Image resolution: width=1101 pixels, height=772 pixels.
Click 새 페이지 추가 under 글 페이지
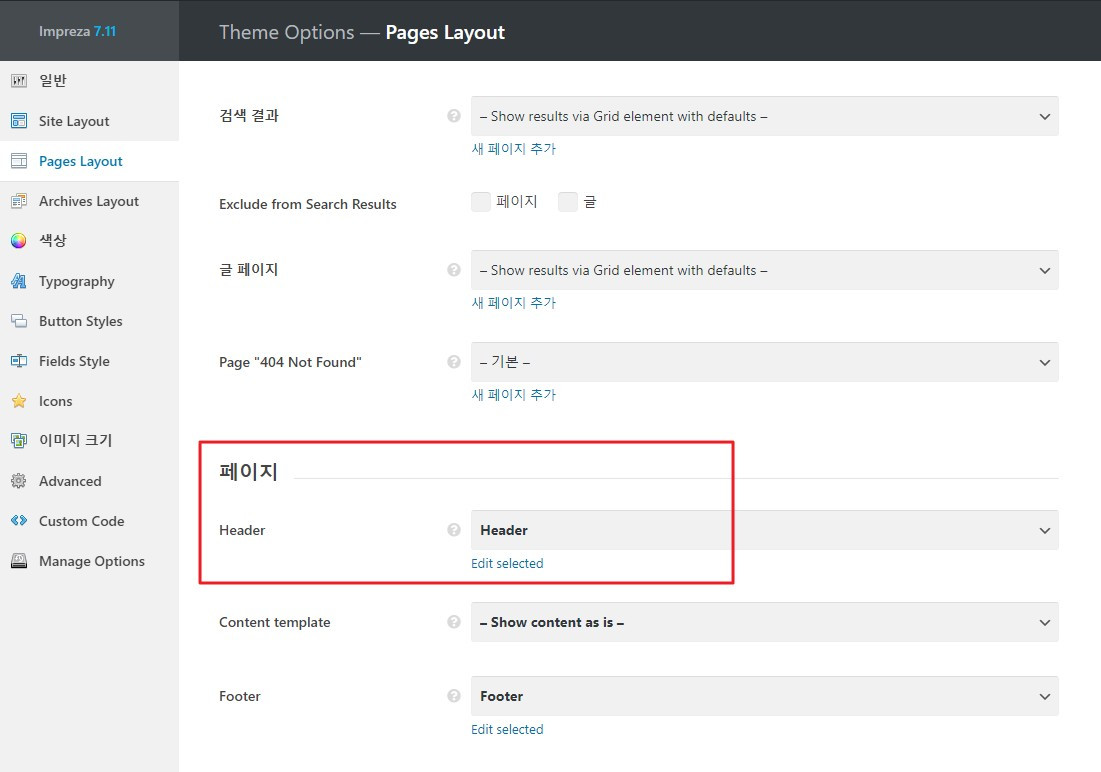[x=513, y=303]
